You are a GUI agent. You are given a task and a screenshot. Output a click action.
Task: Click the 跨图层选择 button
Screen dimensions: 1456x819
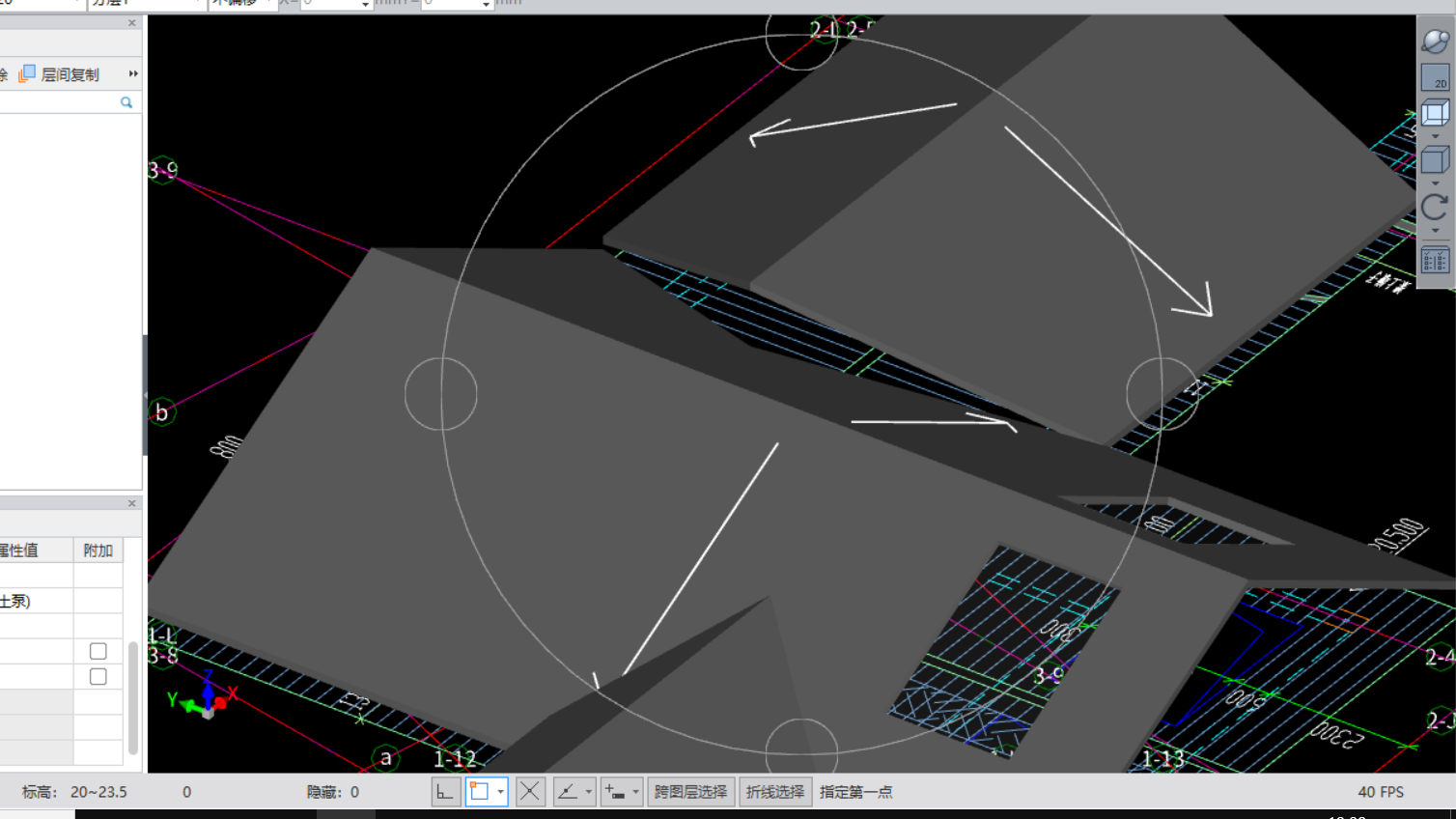tap(690, 792)
